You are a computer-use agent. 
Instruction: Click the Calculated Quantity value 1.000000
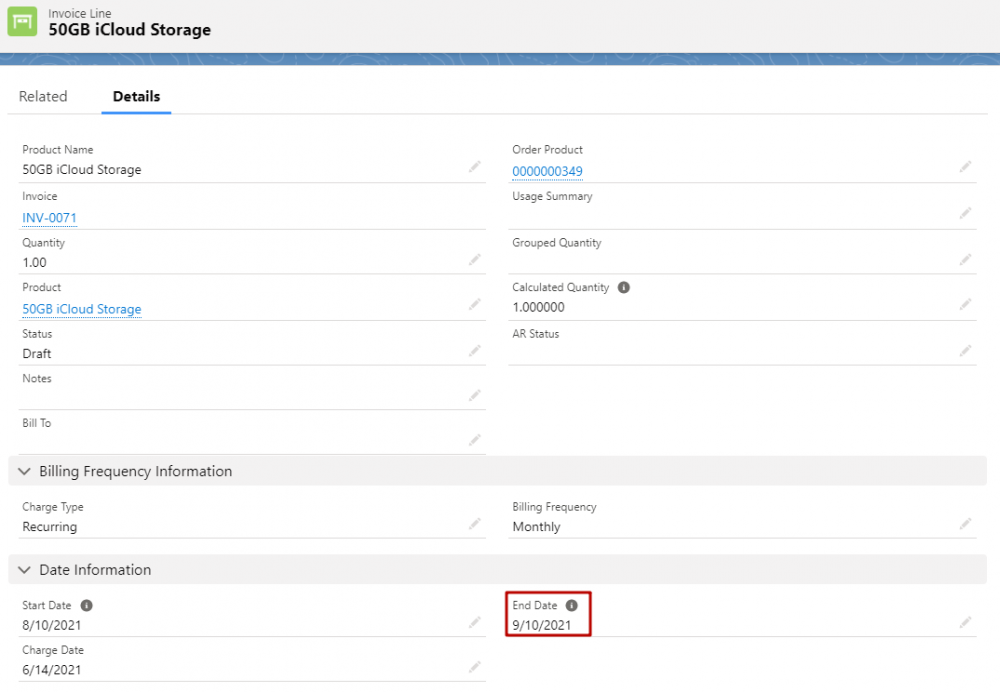coord(538,307)
